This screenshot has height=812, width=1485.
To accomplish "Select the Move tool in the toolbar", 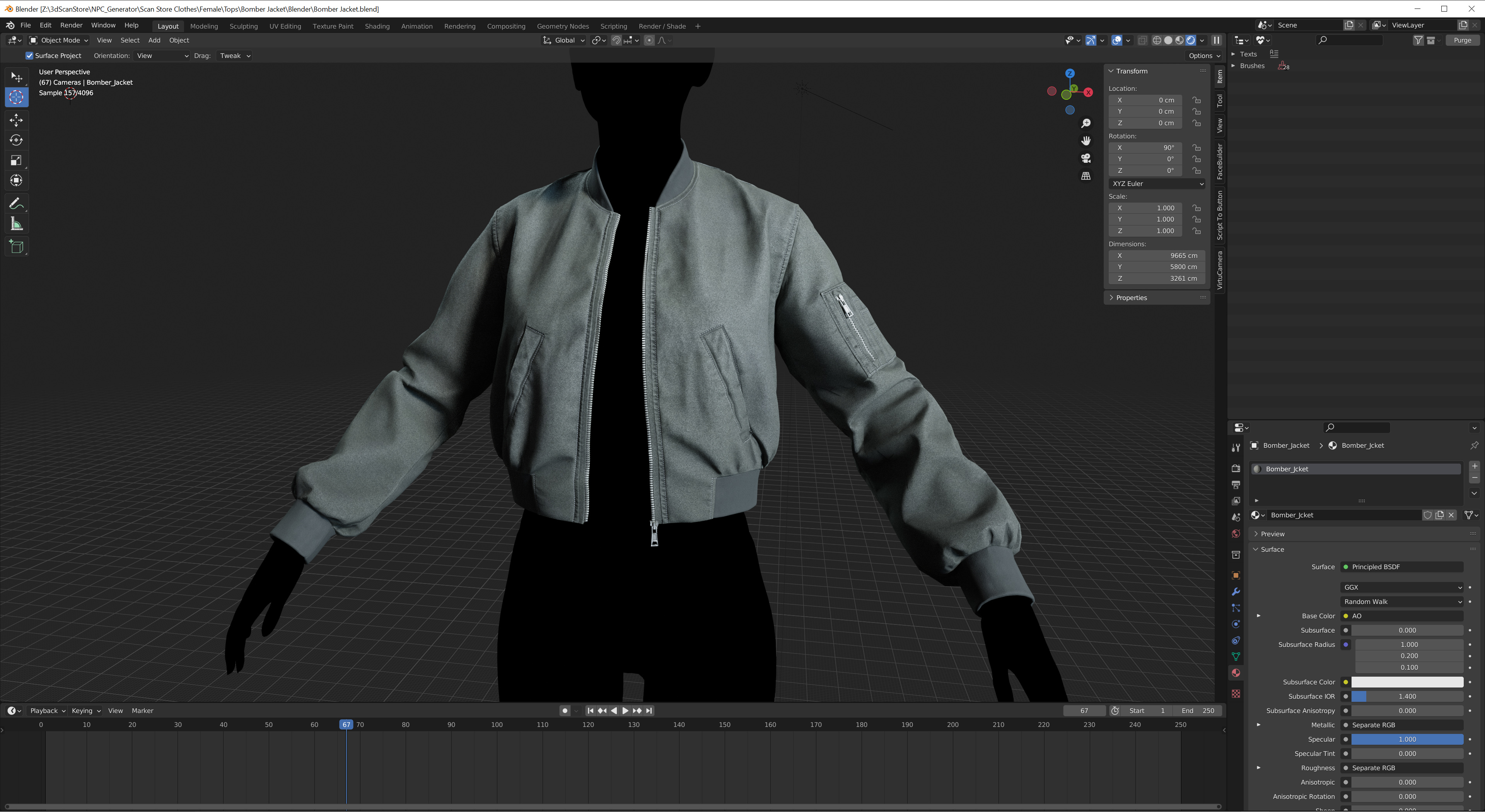I will (16, 120).
